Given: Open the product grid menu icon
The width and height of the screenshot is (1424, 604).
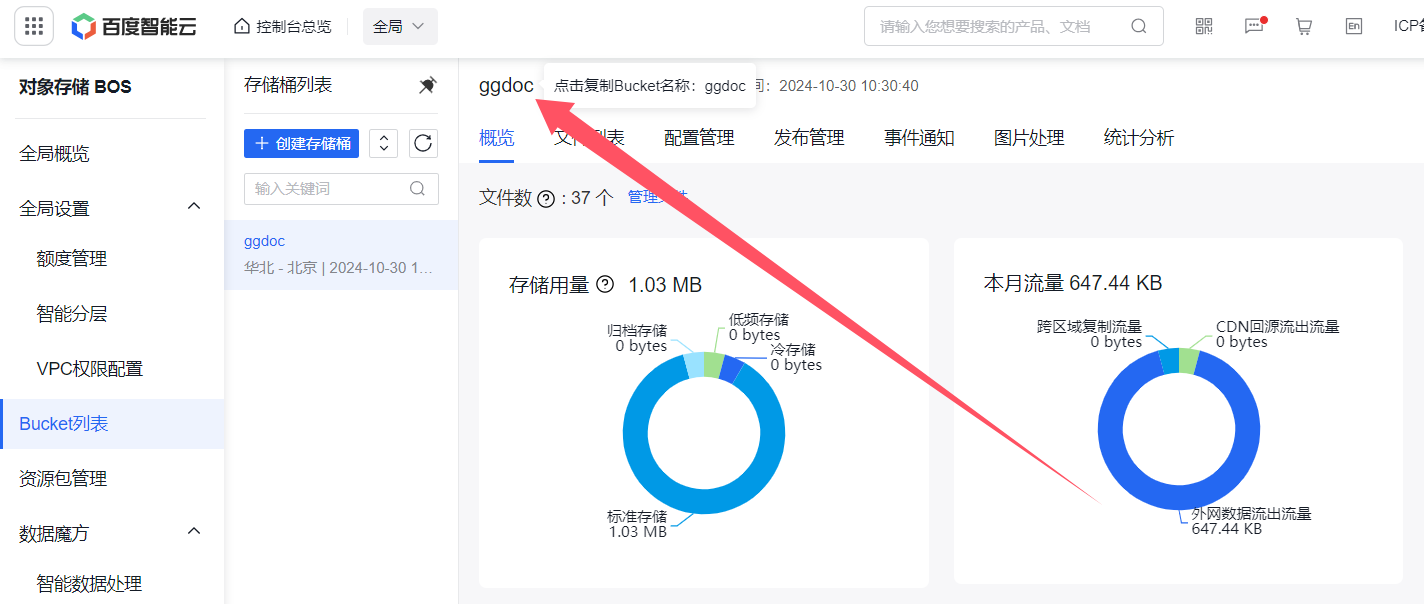Looking at the screenshot, I should (33, 27).
